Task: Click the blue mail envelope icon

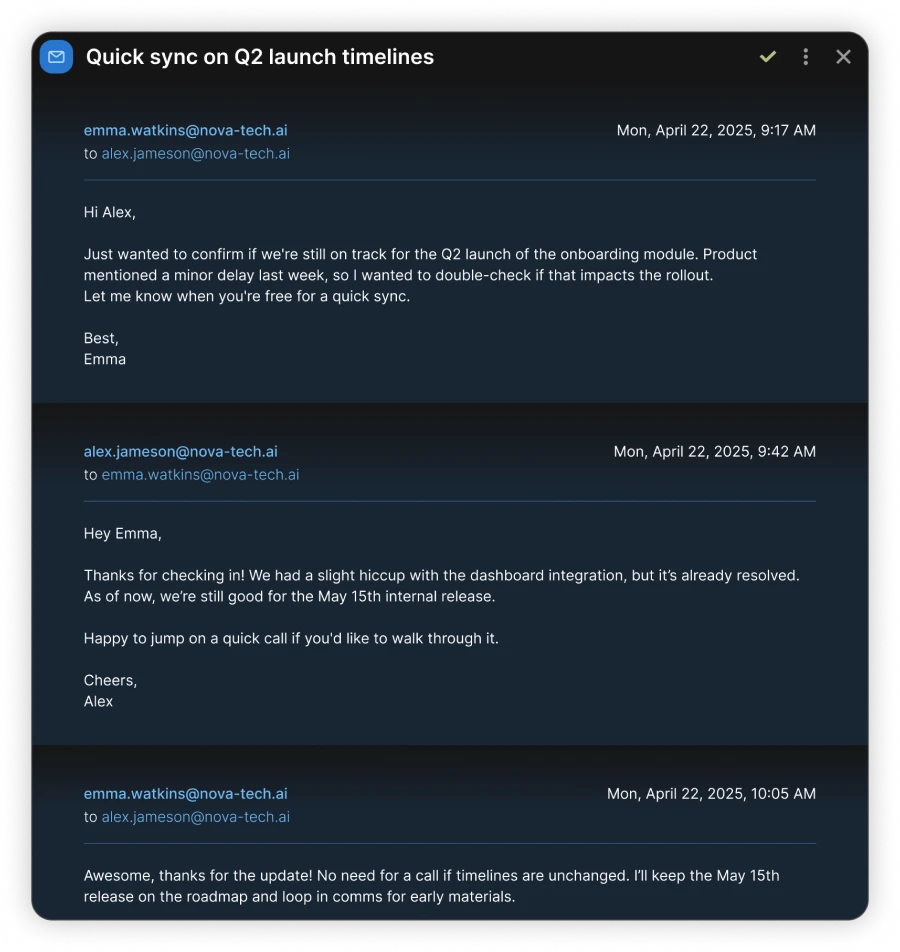Action: pyautogui.click(x=56, y=57)
